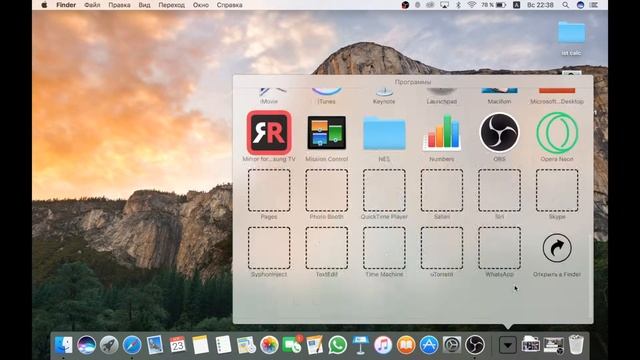The height and width of the screenshot is (360, 640).
Task: Open Notes app in the Dock
Action: (200, 345)
